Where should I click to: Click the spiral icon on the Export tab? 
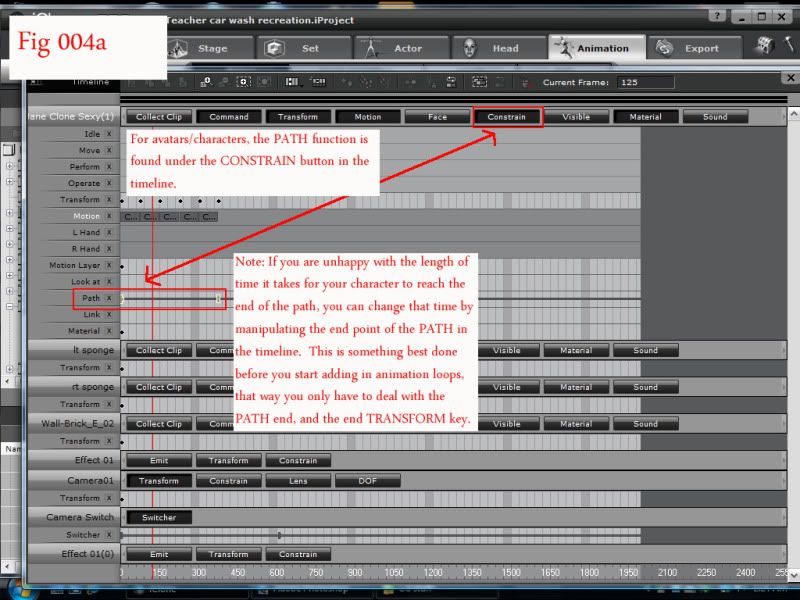pyautogui.click(x=664, y=48)
